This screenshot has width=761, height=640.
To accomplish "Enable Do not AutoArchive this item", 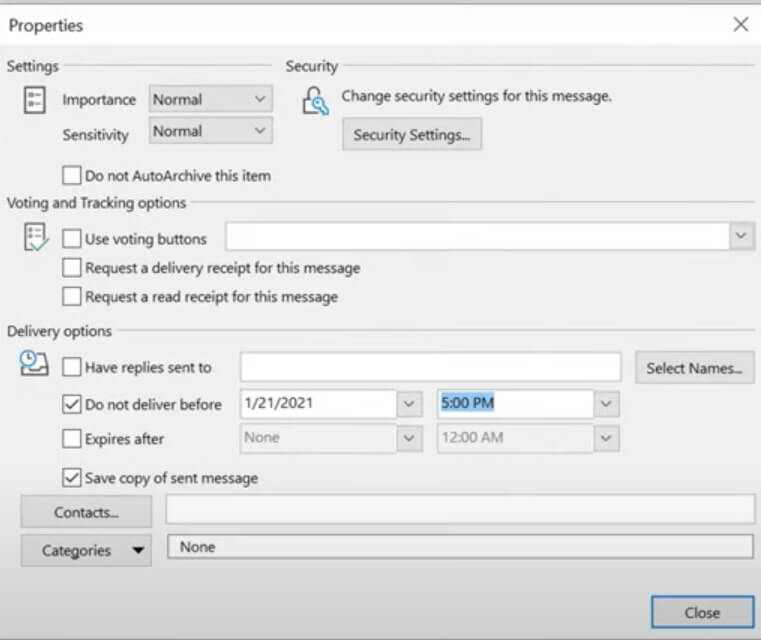I will tap(71, 175).
